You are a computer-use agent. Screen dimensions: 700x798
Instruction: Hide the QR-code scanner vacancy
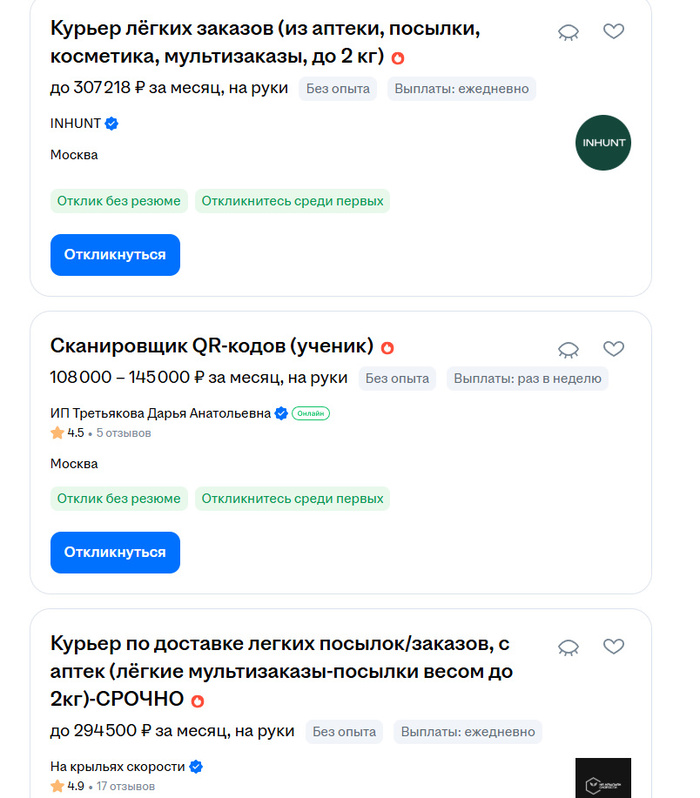tap(568, 349)
